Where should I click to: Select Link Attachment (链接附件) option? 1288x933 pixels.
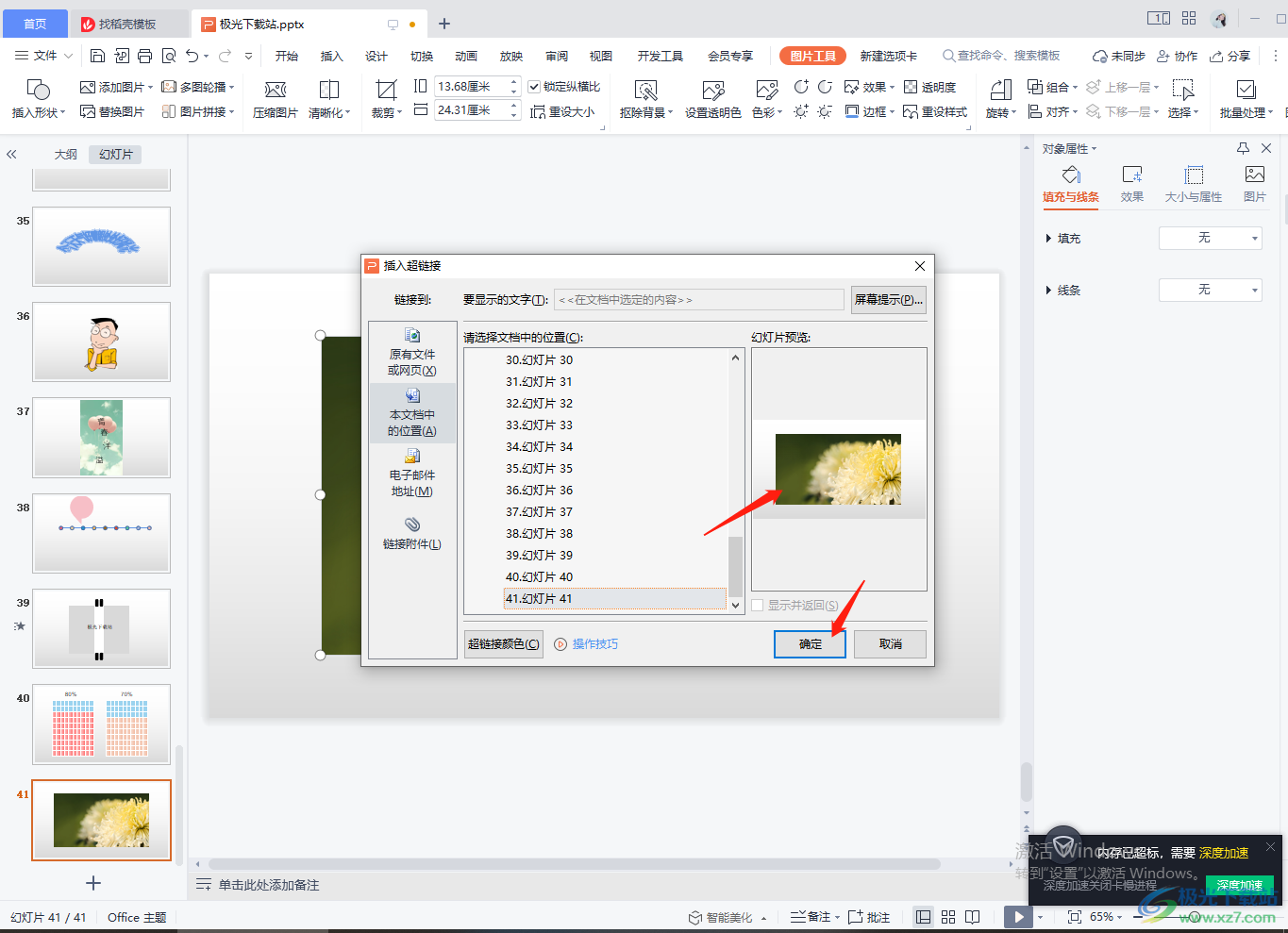[x=412, y=533]
